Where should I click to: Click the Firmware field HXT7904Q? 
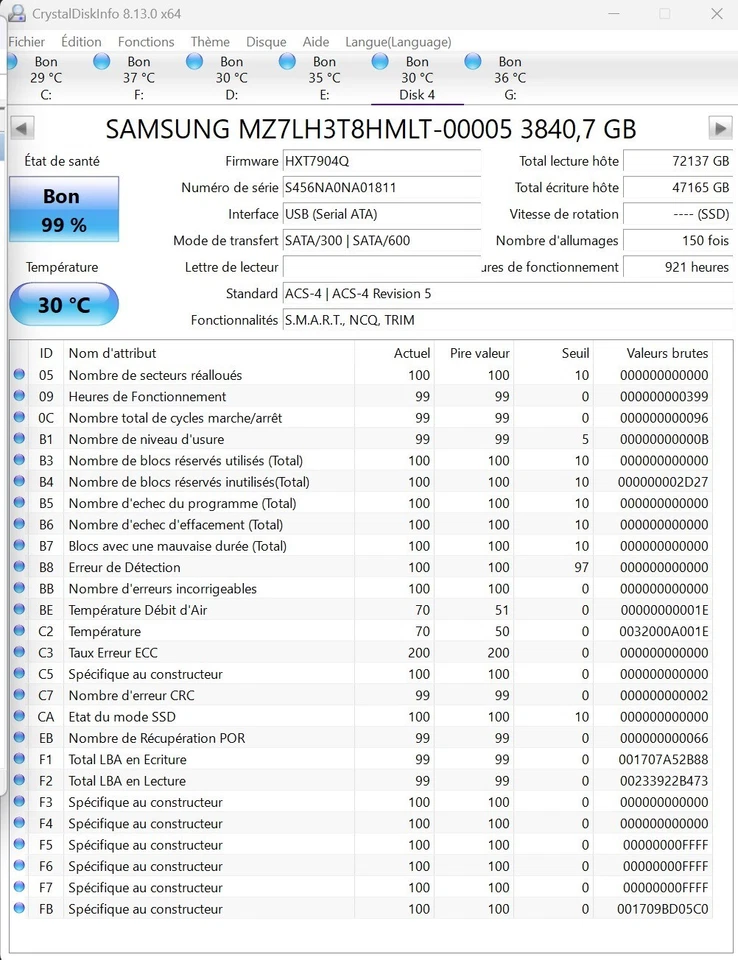[382, 161]
